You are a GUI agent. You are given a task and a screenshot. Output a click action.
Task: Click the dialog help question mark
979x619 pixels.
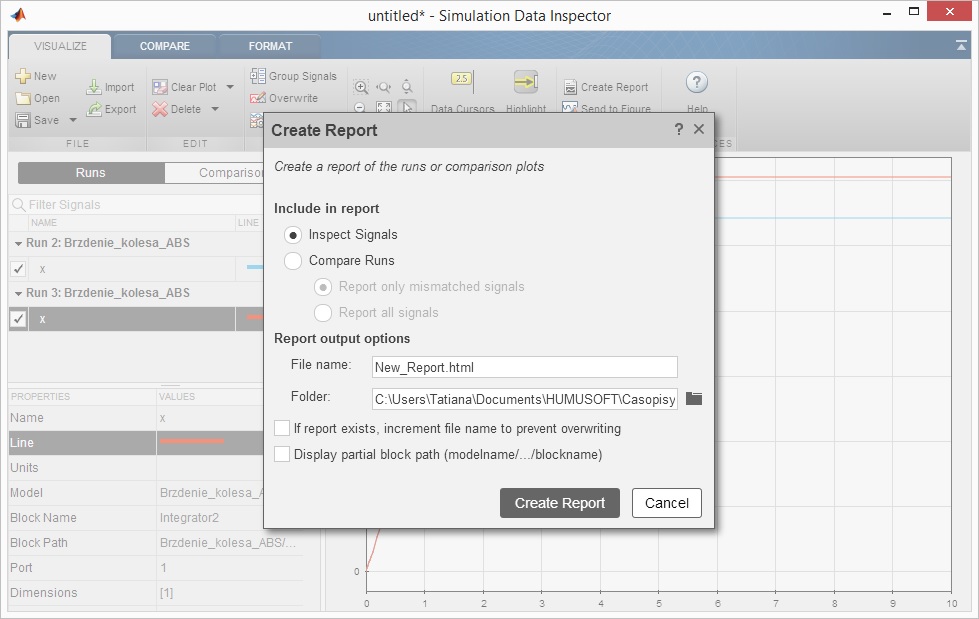tap(679, 129)
